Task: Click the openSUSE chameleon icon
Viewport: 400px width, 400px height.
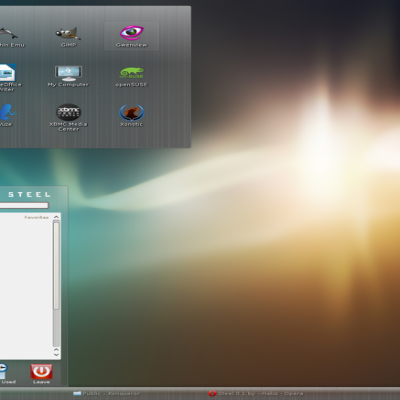Action: coord(132,73)
